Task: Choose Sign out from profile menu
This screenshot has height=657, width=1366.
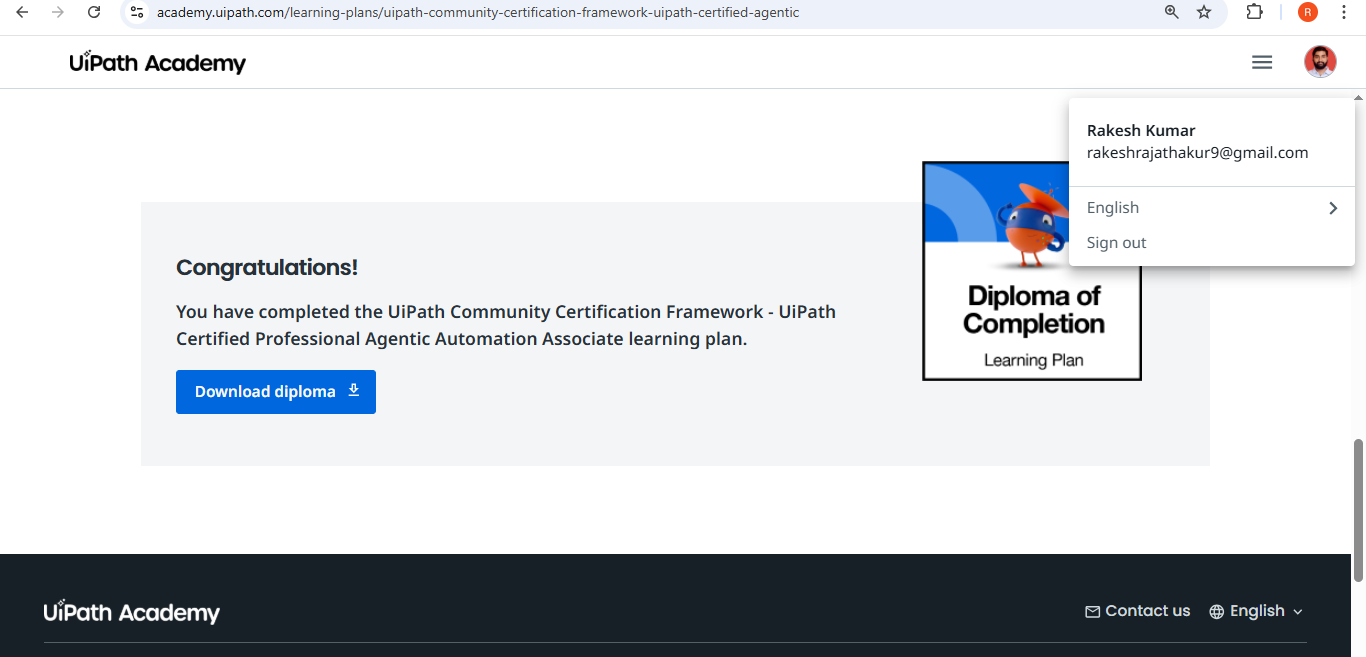Action: click(x=1117, y=243)
